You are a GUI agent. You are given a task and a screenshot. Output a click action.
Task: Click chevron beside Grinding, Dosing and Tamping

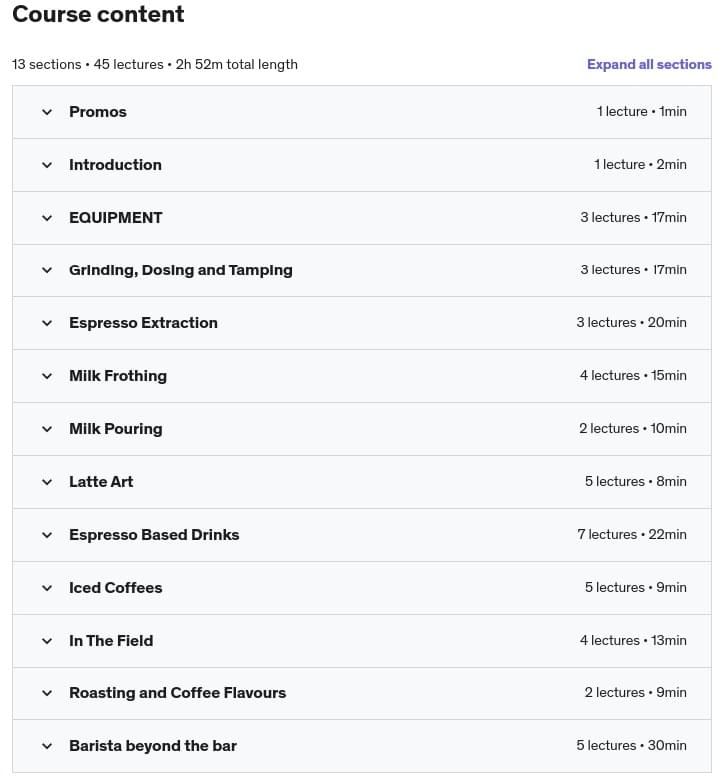47,270
